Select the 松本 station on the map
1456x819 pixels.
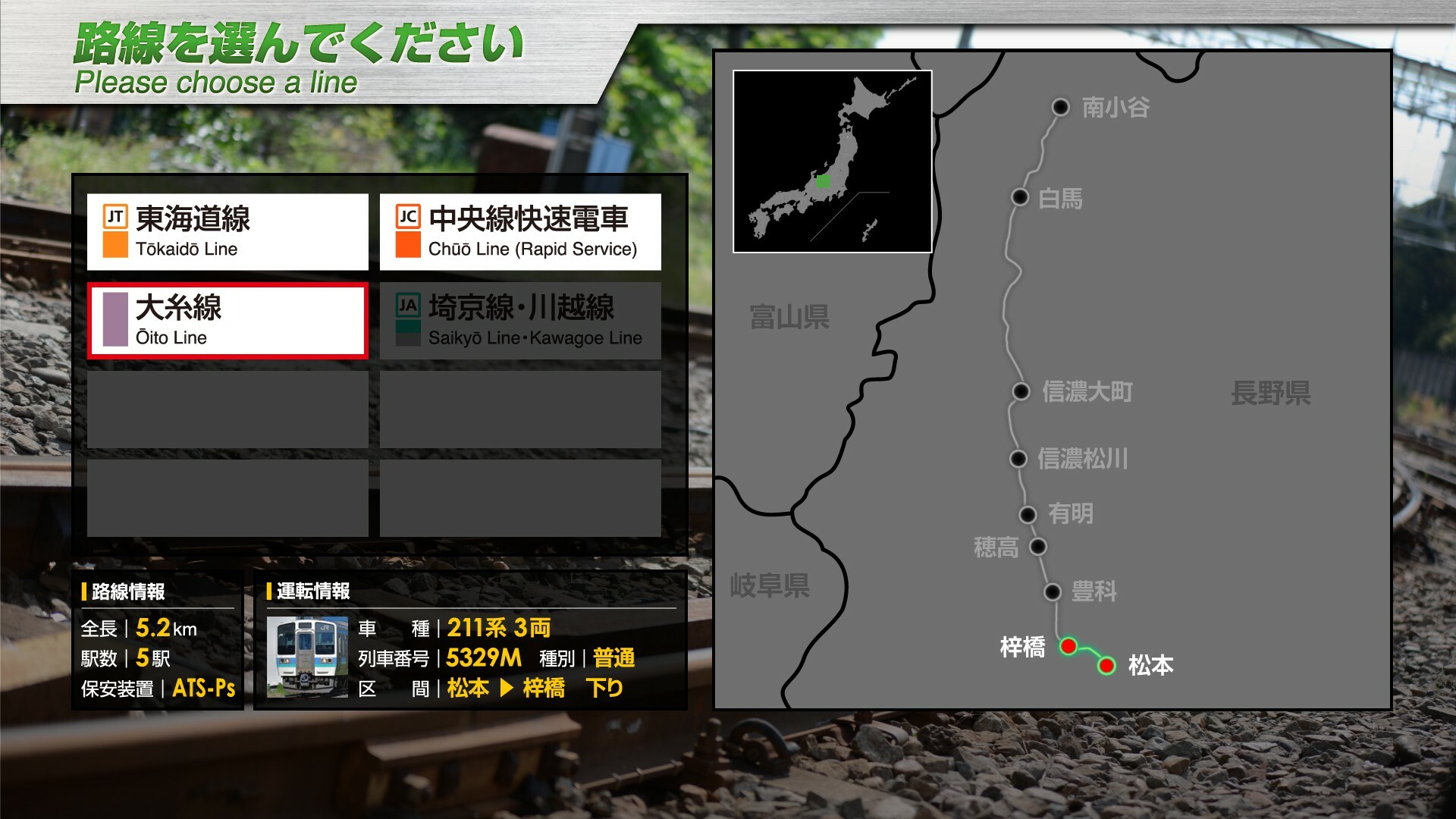coord(1106,664)
